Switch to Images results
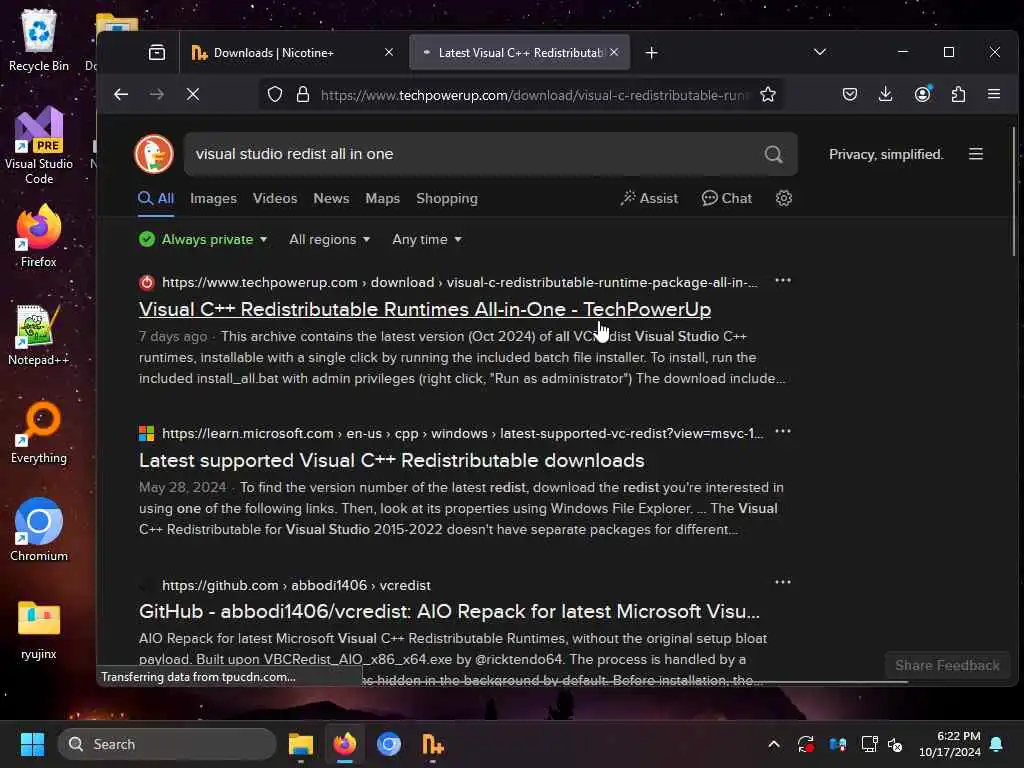Viewport: 1024px width, 768px height. [213, 199]
